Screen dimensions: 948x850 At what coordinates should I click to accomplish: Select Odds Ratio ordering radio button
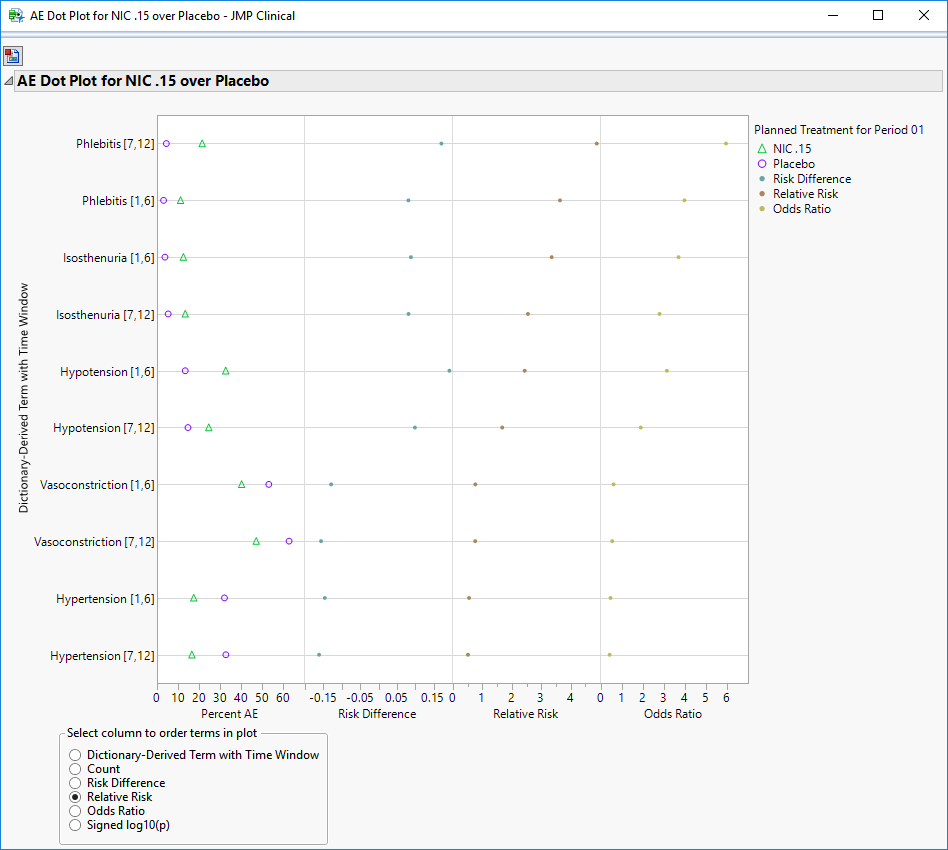(x=74, y=811)
